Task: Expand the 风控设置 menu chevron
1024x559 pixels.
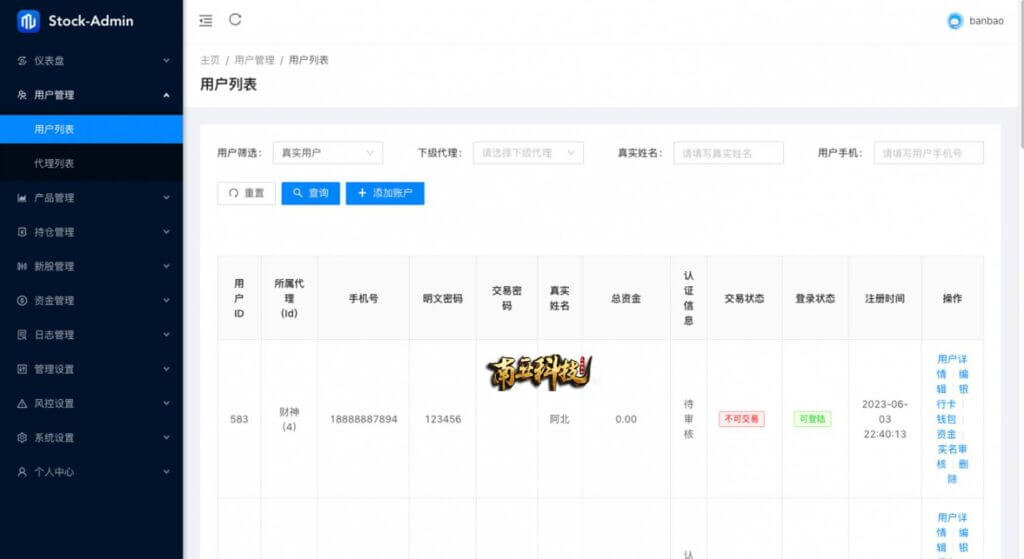Action: point(167,404)
